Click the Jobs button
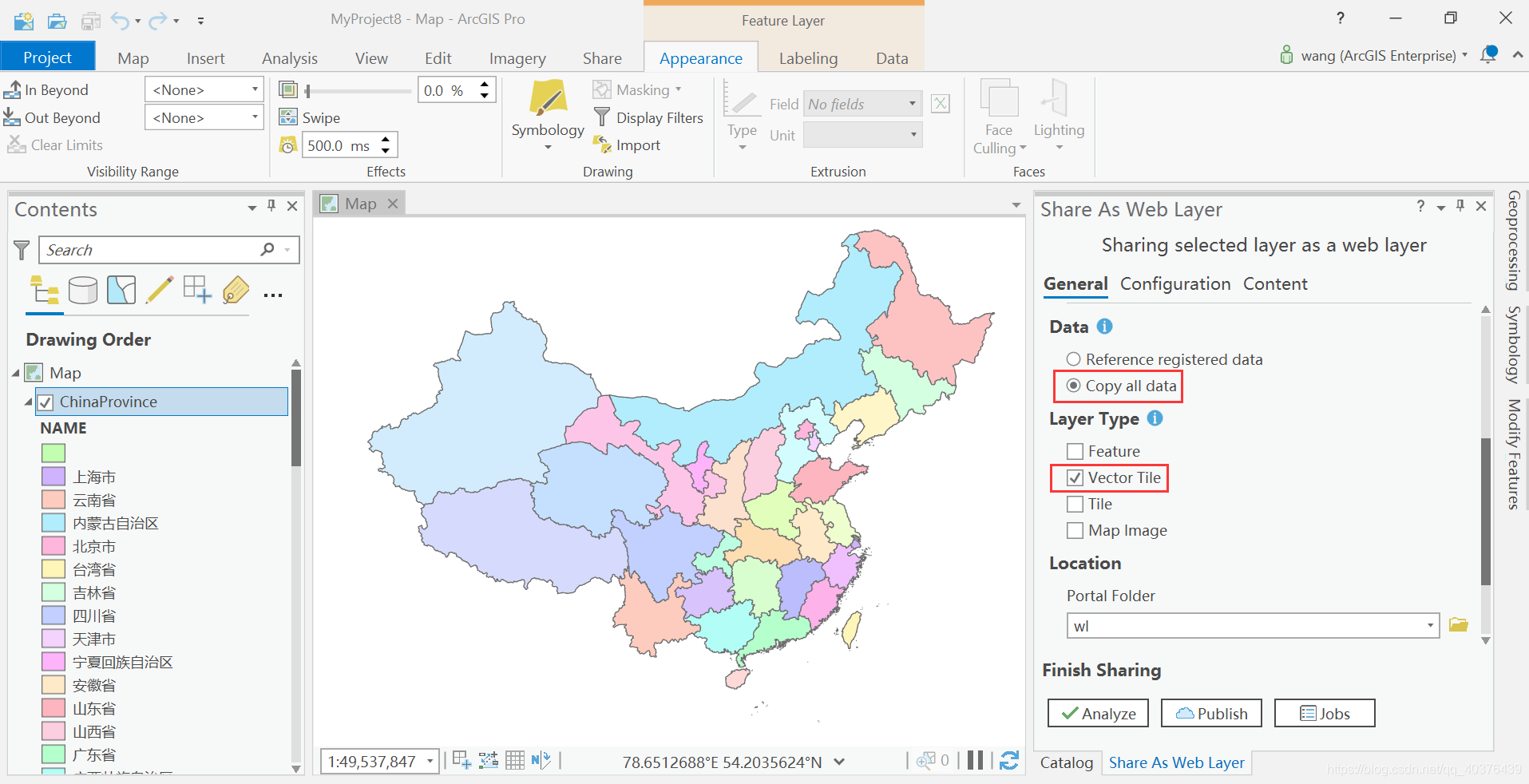The image size is (1529, 784). click(1325, 713)
